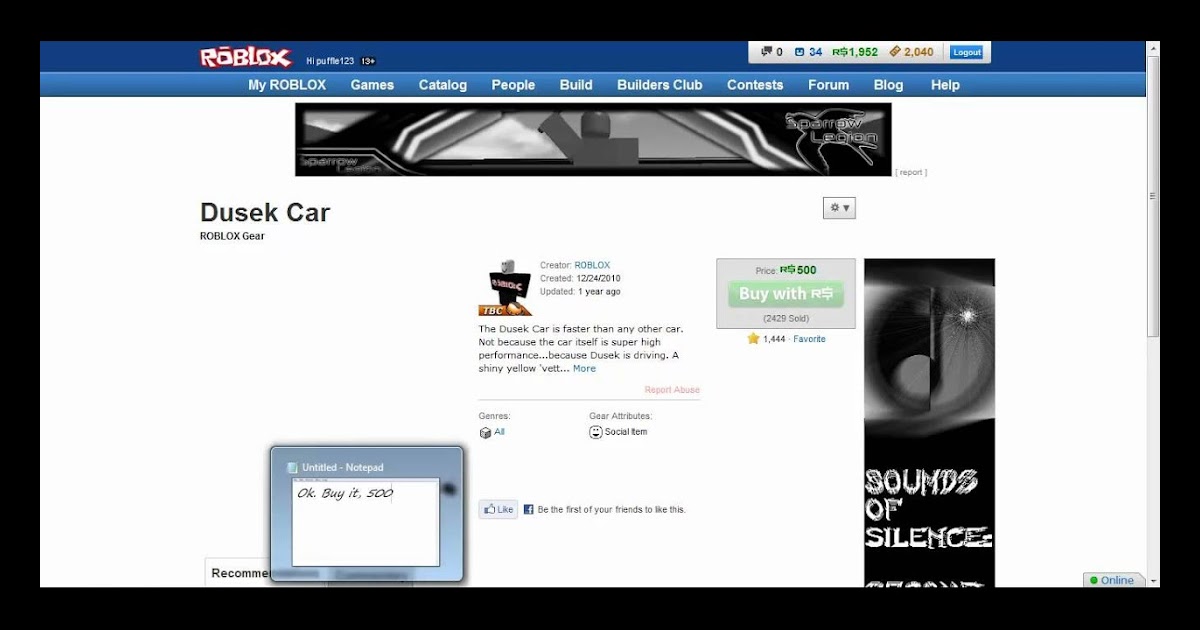Open the Forum page
The width and height of the screenshot is (1200, 630).
coord(828,85)
